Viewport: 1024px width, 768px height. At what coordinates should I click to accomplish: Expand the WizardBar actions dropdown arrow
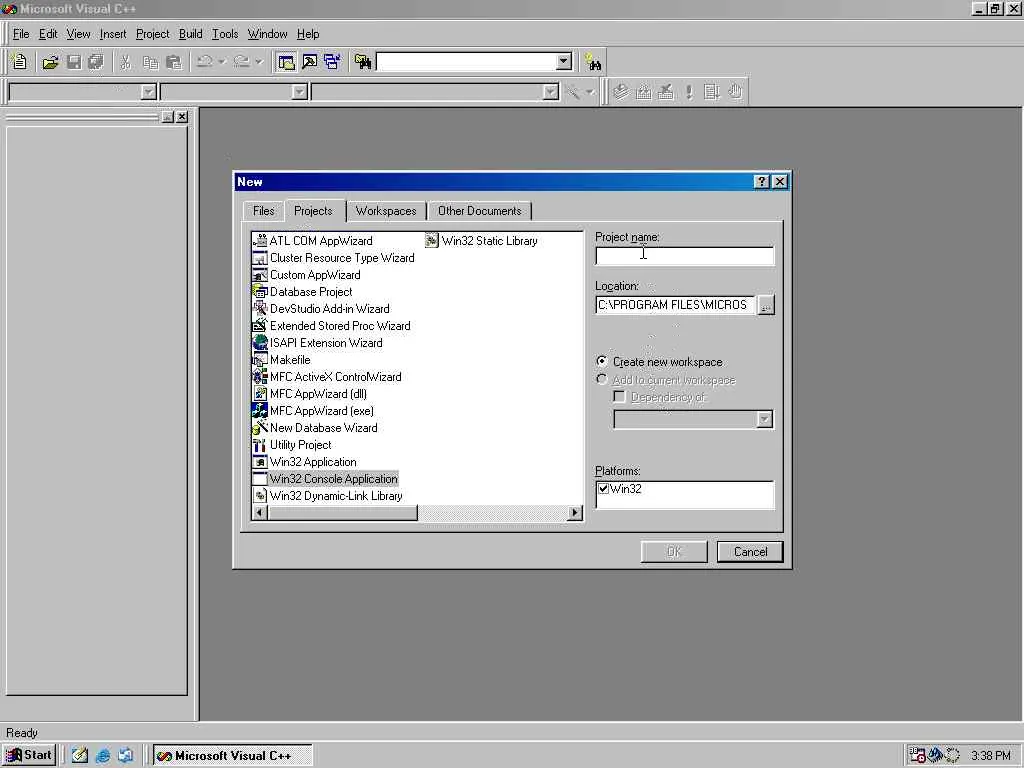click(590, 91)
